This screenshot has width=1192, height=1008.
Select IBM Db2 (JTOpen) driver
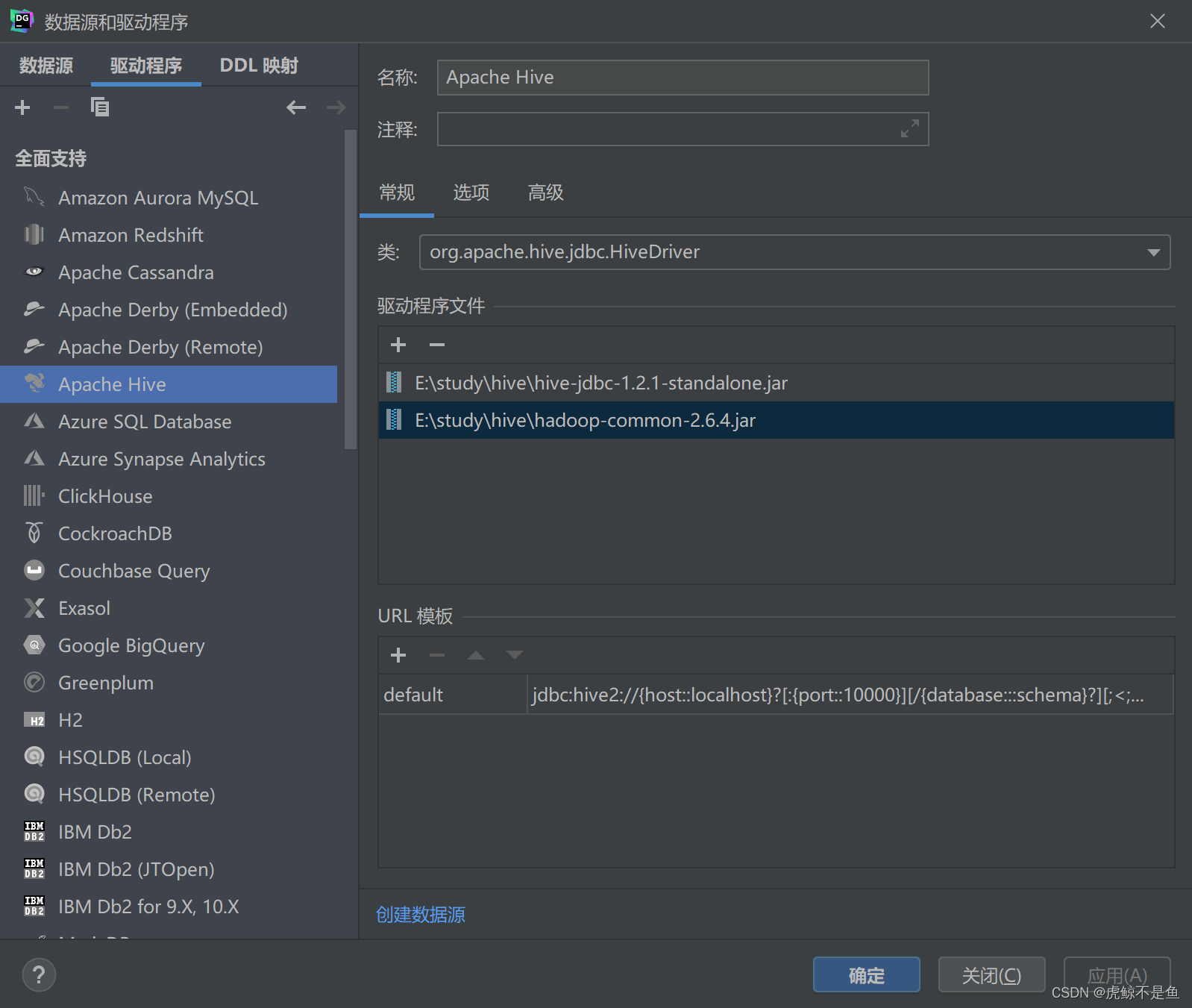point(169,869)
